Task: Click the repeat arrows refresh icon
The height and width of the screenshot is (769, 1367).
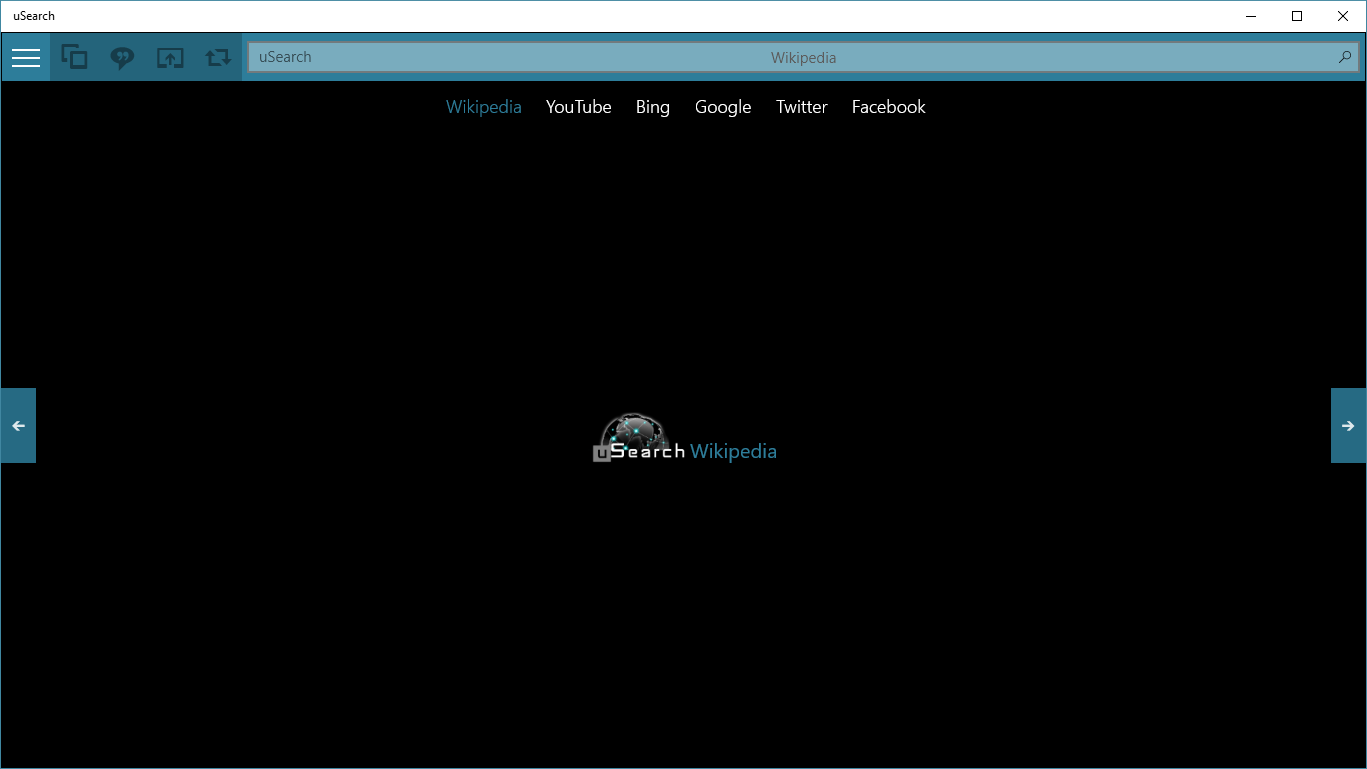Action: [218, 57]
